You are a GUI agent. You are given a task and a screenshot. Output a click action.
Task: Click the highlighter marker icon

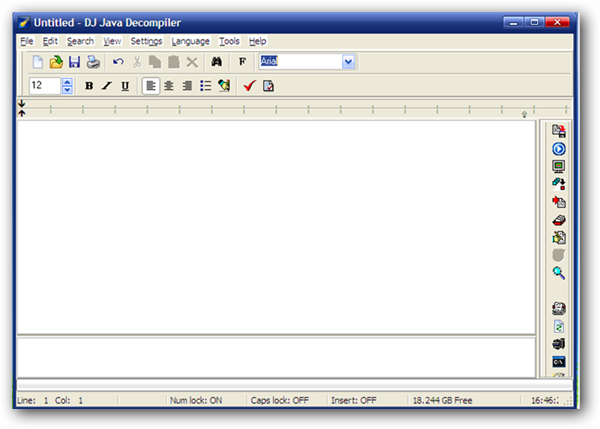coord(224,86)
